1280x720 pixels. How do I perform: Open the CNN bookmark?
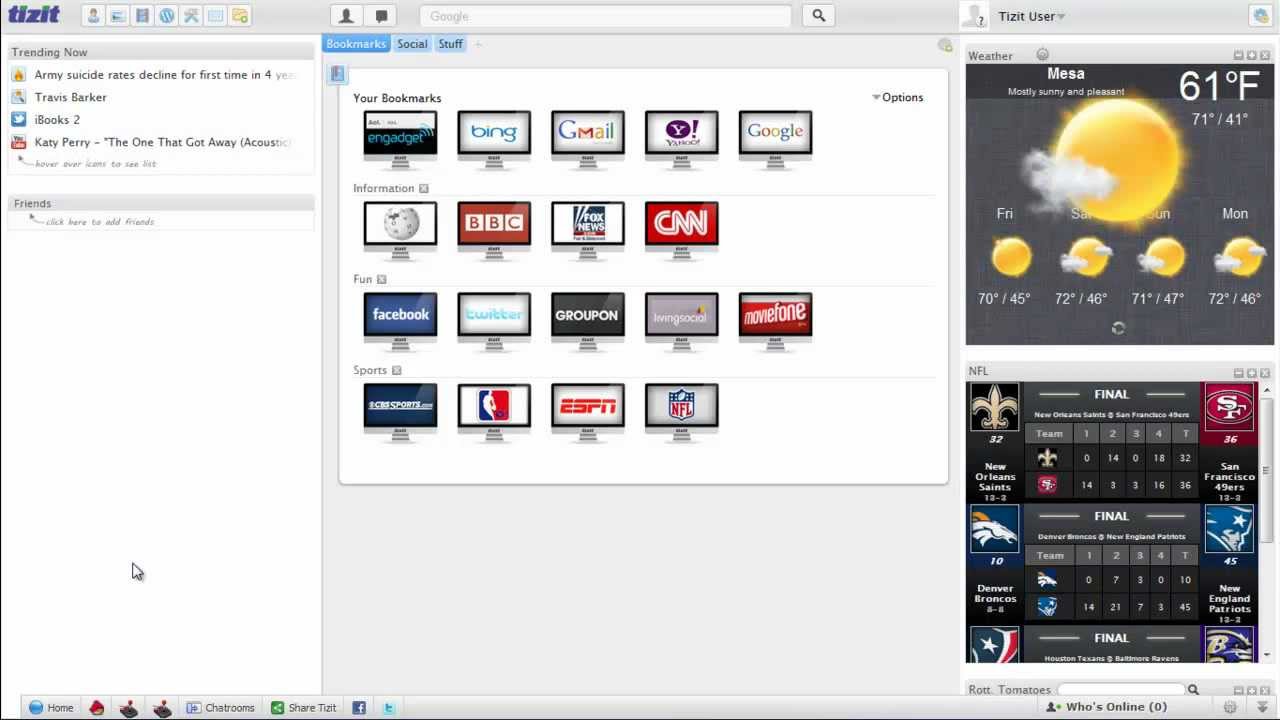pos(682,230)
